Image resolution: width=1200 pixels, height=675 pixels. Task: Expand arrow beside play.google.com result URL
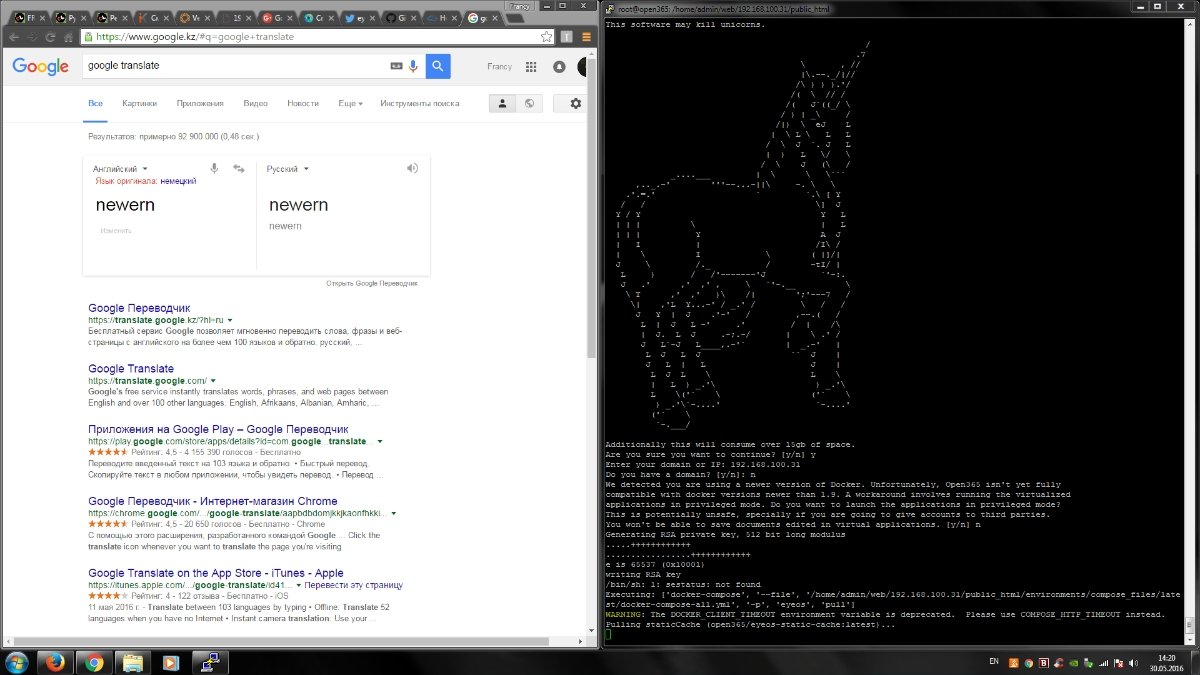[x=380, y=441]
